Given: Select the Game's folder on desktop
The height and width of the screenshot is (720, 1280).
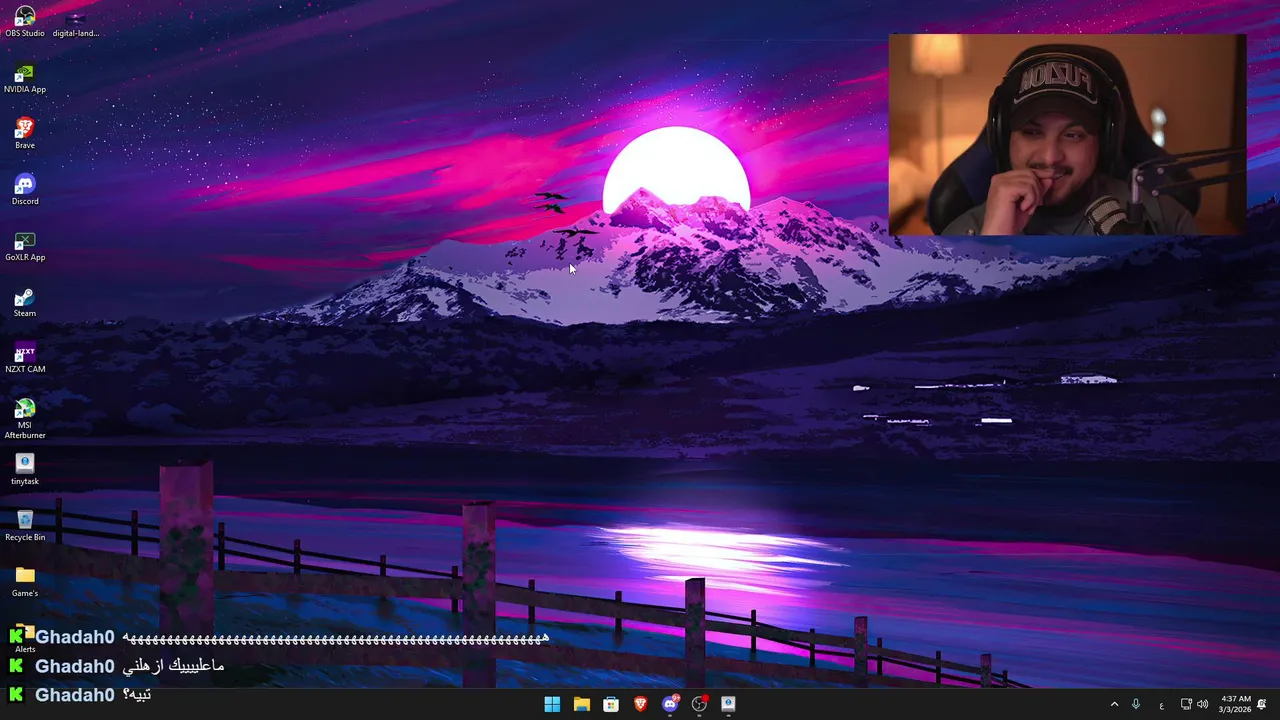Looking at the screenshot, I should click(25, 582).
